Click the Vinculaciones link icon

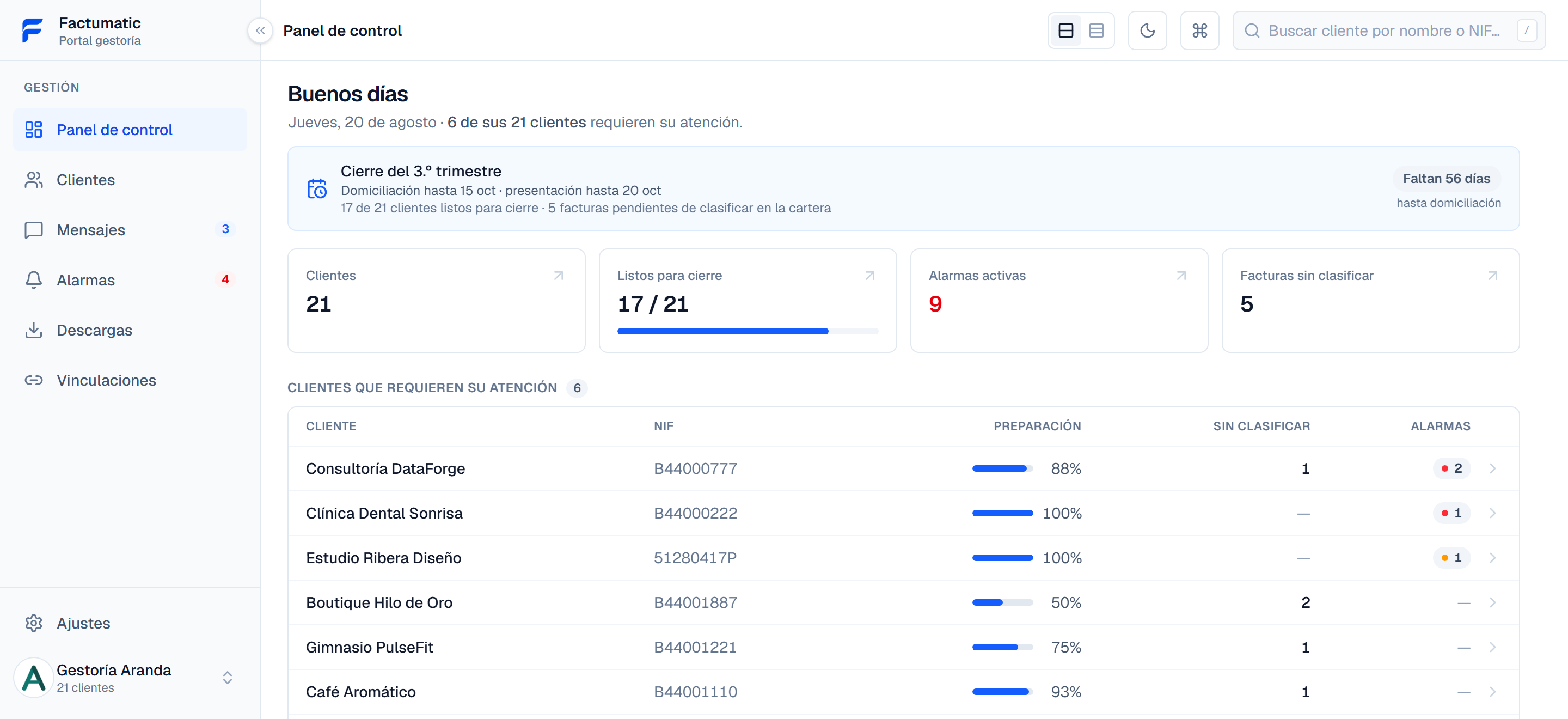[x=33, y=380]
